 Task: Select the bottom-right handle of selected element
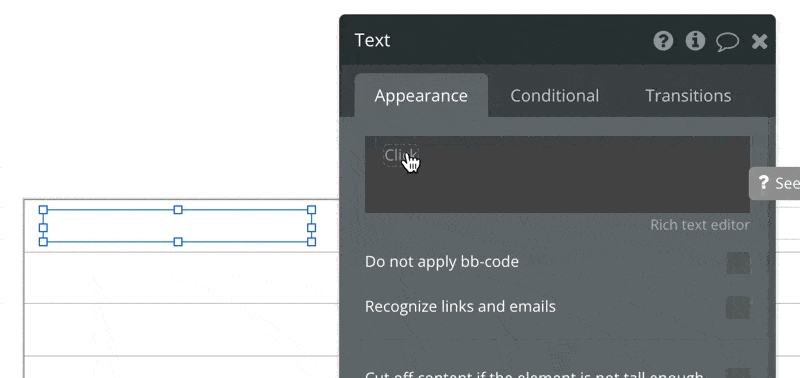point(312,242)
